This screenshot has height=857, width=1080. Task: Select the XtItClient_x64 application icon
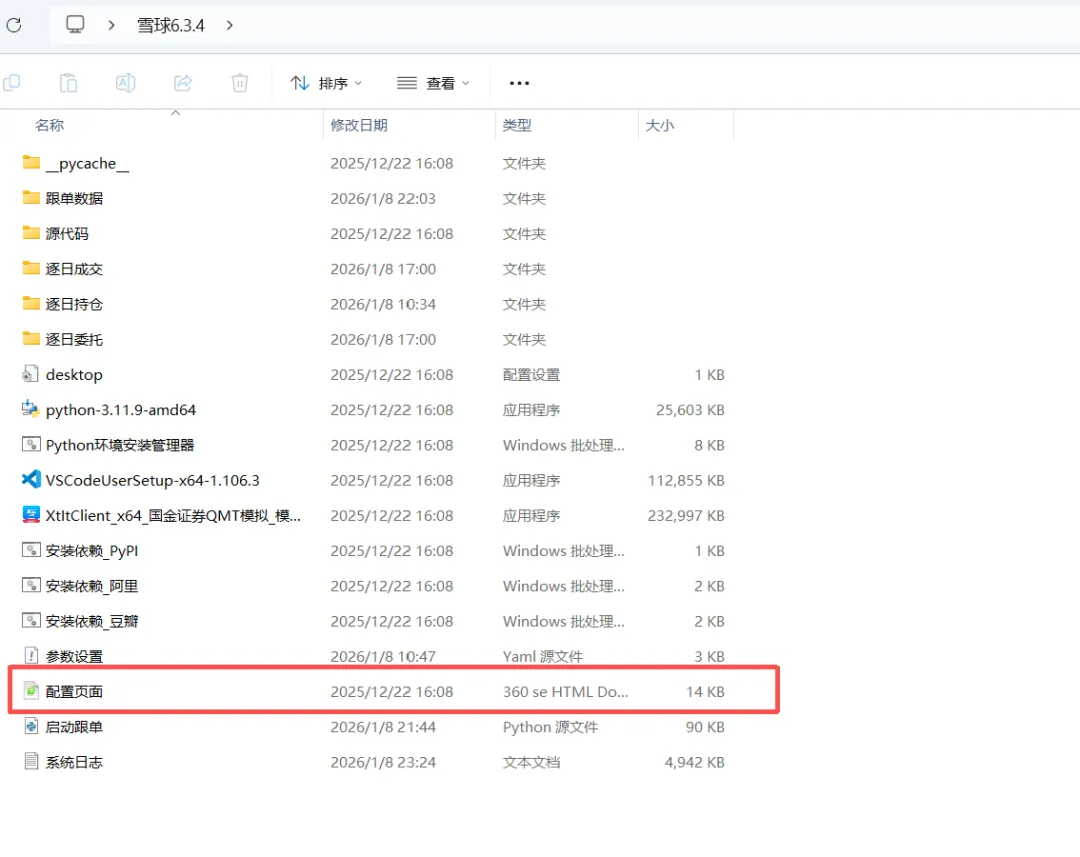click(31, 515)
